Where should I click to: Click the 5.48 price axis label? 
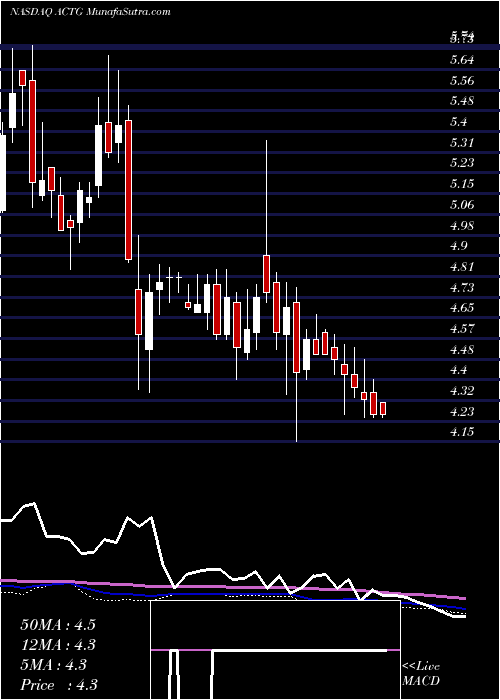click(462, 101)
